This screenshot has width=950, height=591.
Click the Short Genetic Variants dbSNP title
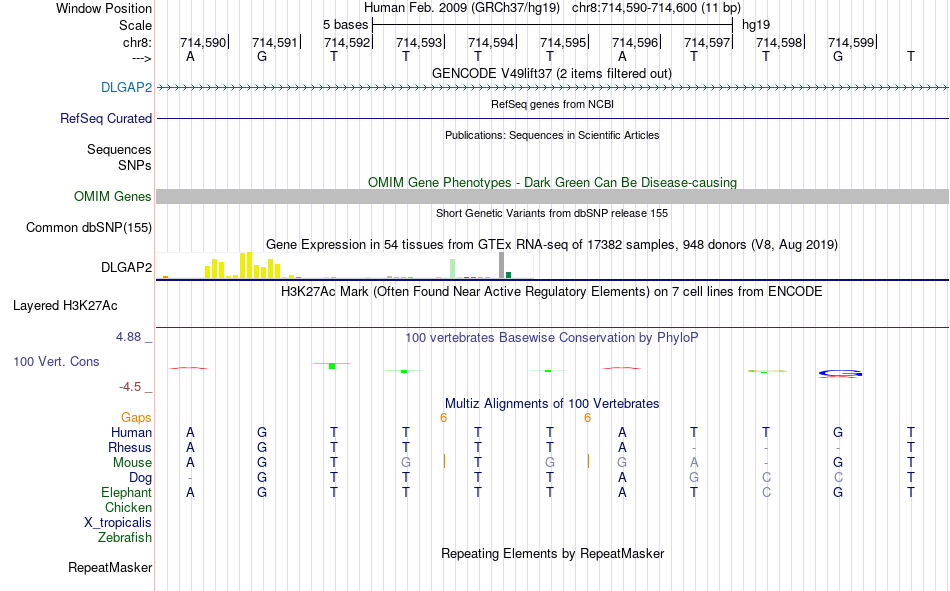[x=552, y=213]
